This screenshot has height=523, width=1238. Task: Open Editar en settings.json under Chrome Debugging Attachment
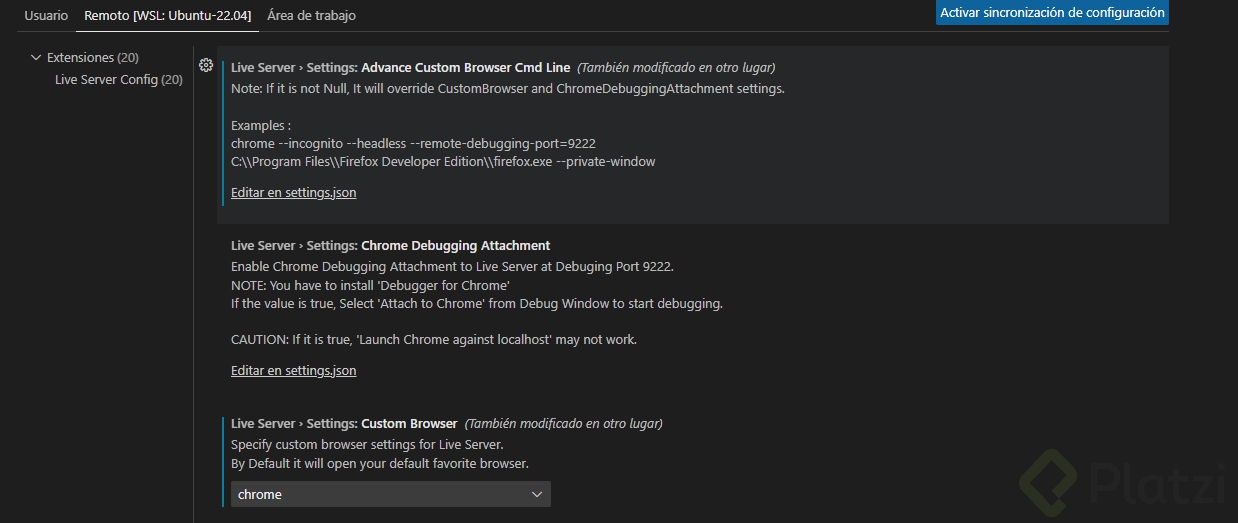(x=294, y=371)
